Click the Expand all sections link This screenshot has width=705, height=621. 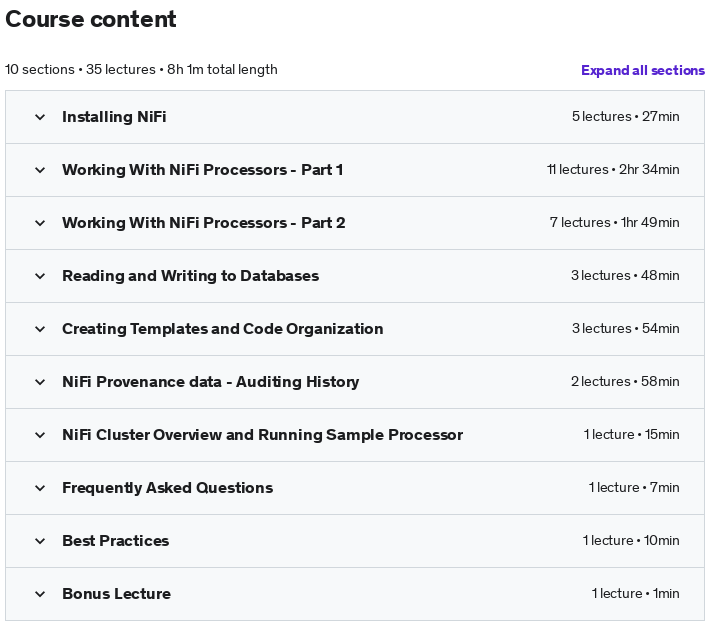(643, 70)
